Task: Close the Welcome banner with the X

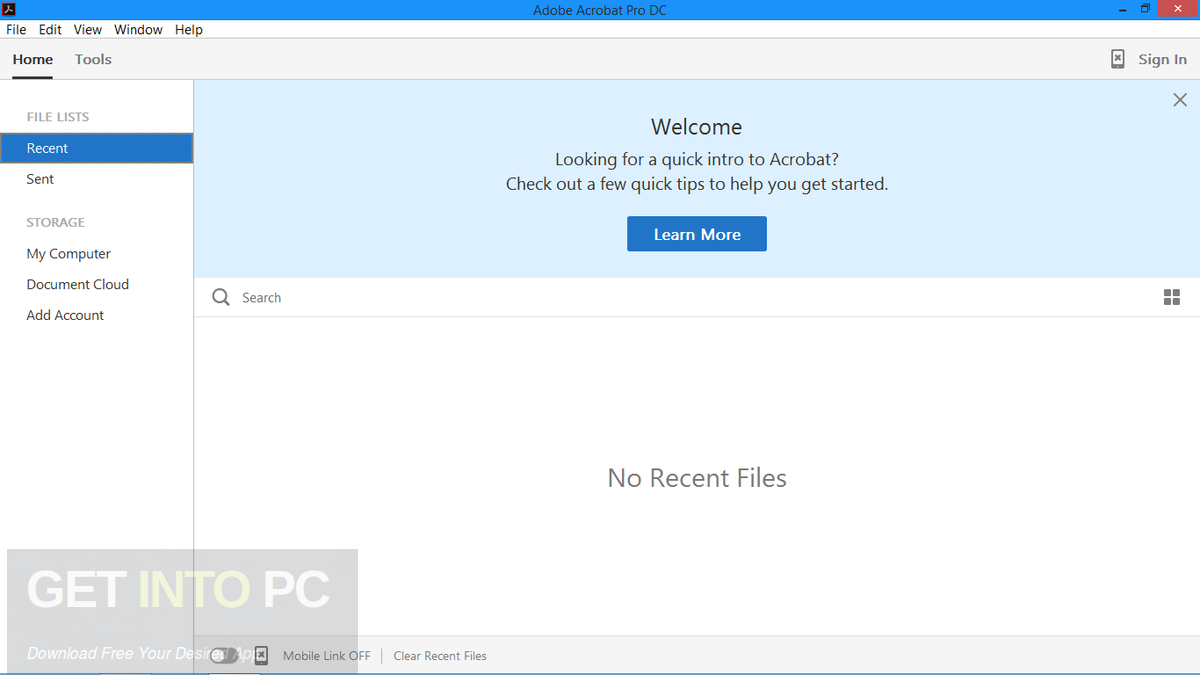Action: point(1180,100)
